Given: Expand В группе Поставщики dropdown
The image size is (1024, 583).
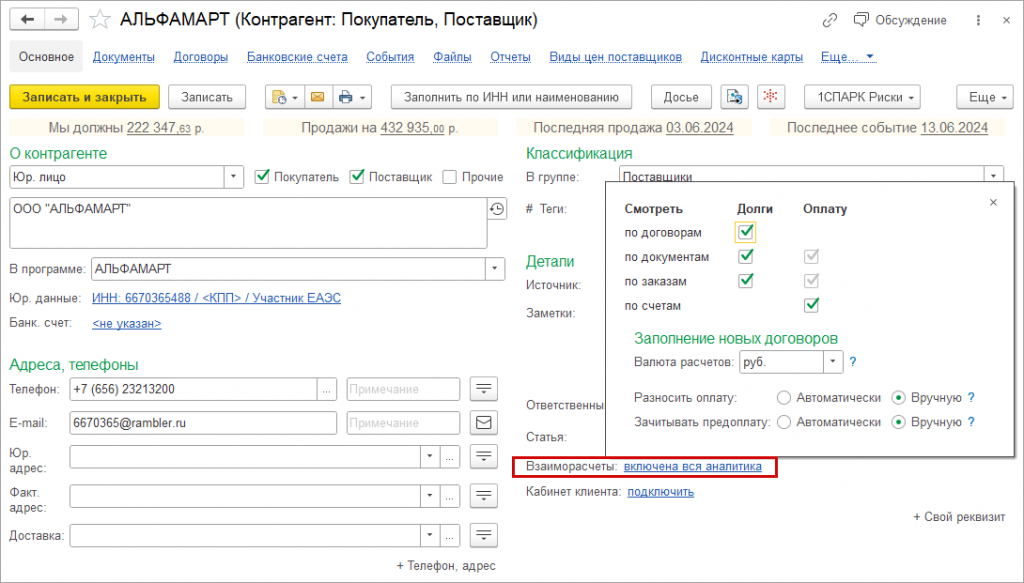Looking at the screenshot, I should coord(993,176).
